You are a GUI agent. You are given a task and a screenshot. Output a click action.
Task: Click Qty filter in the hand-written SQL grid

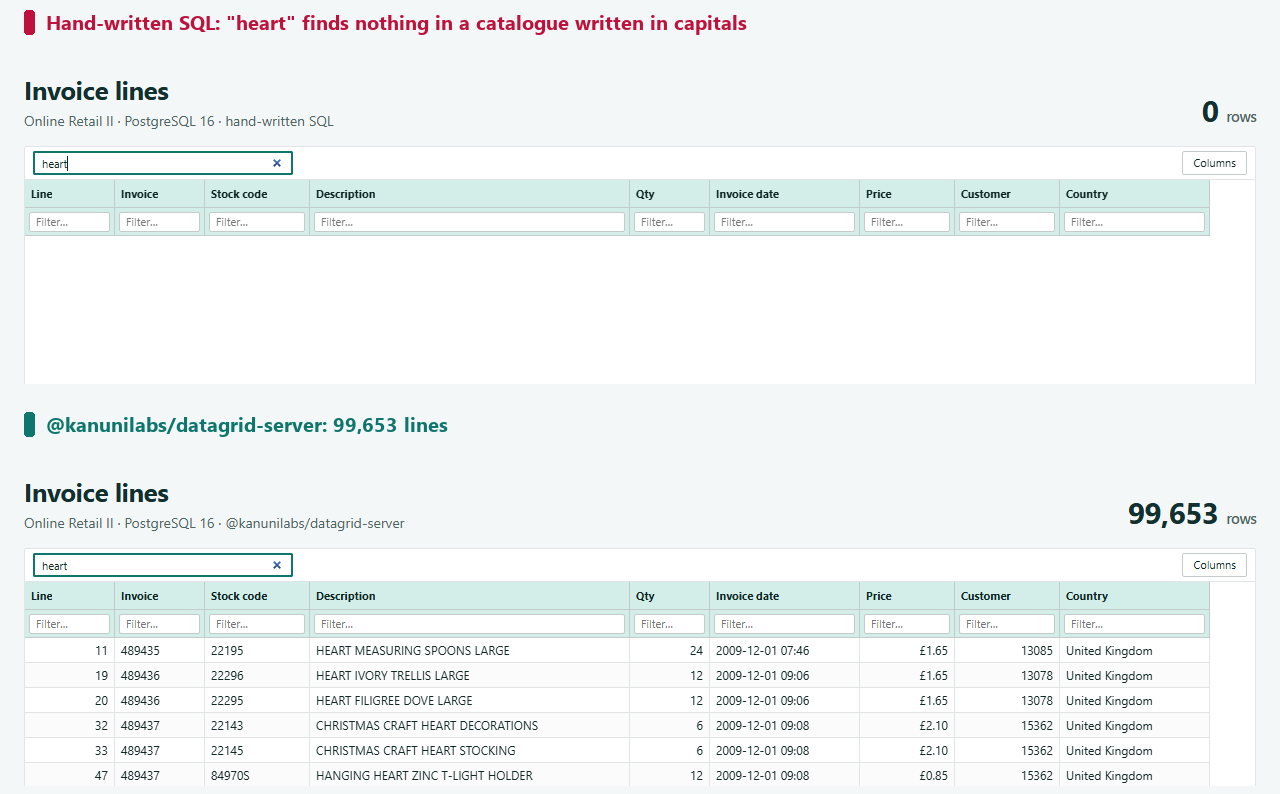click(x=670, y=222)
